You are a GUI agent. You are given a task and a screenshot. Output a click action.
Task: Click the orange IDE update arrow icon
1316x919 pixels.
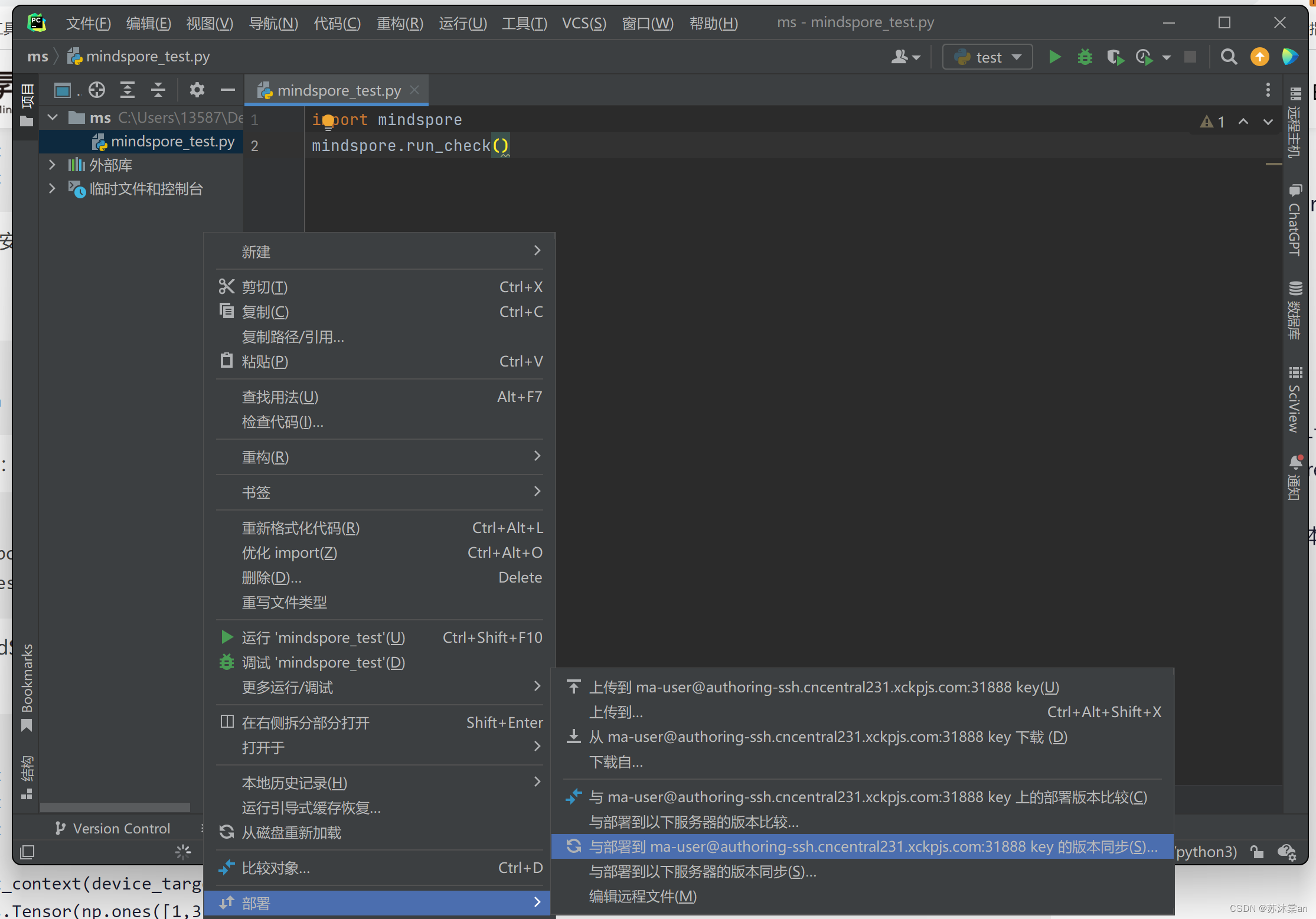1259,57
